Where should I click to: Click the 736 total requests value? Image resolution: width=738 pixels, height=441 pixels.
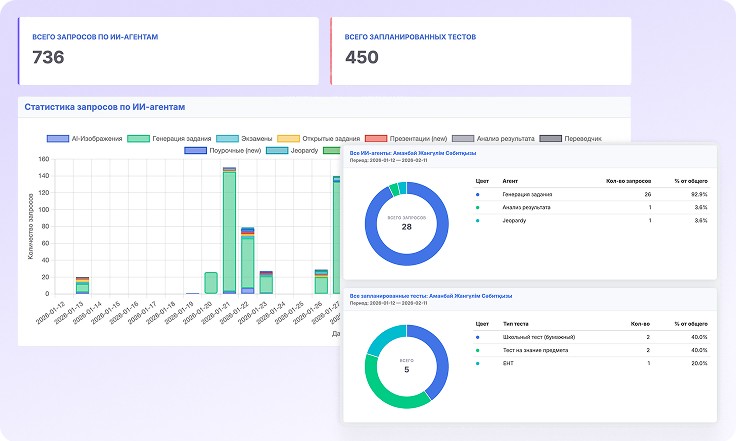[48, 57]
